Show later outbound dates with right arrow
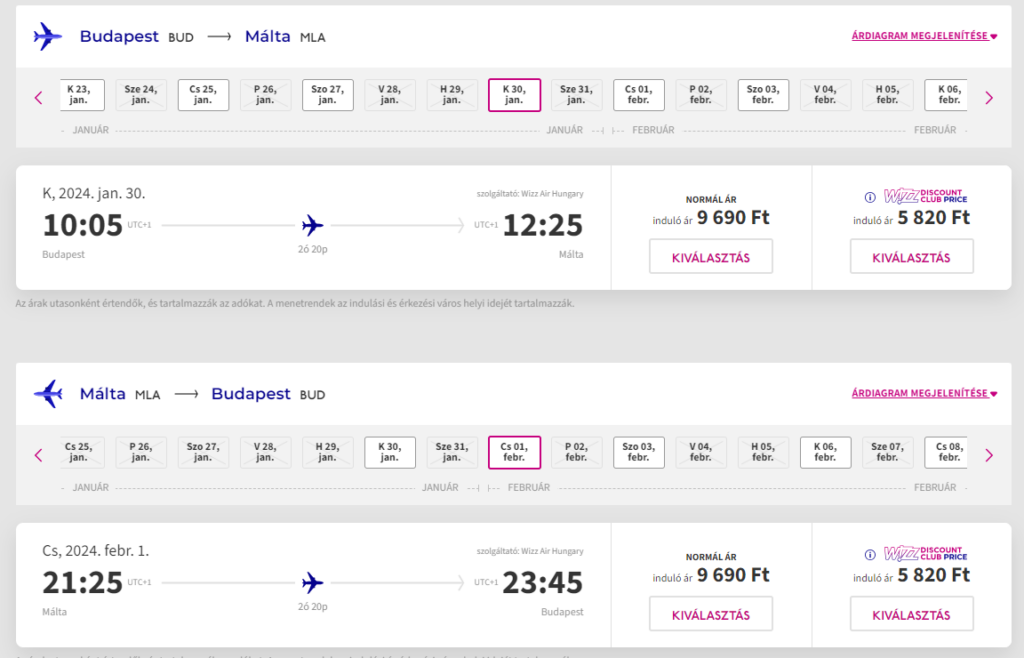The image size is (1024, 658). point(989,98)
